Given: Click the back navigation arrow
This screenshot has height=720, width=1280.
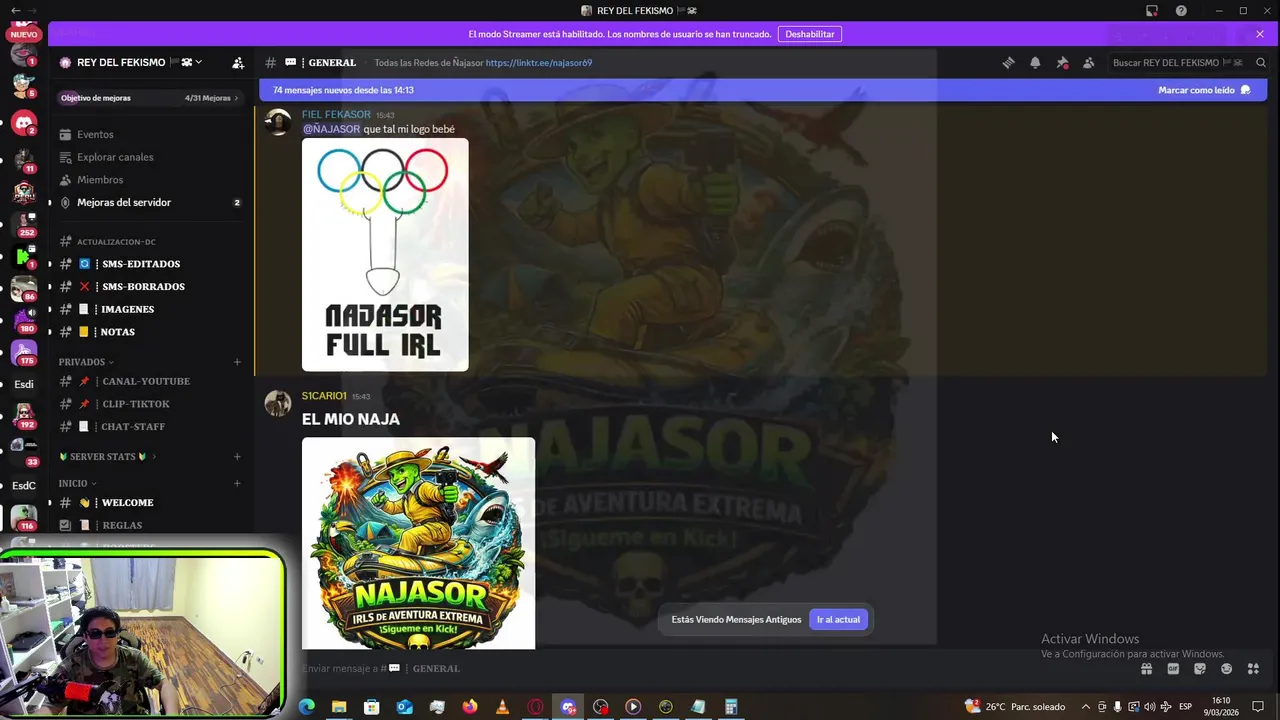Looking at the screenshot, I should tap(14, 10).
